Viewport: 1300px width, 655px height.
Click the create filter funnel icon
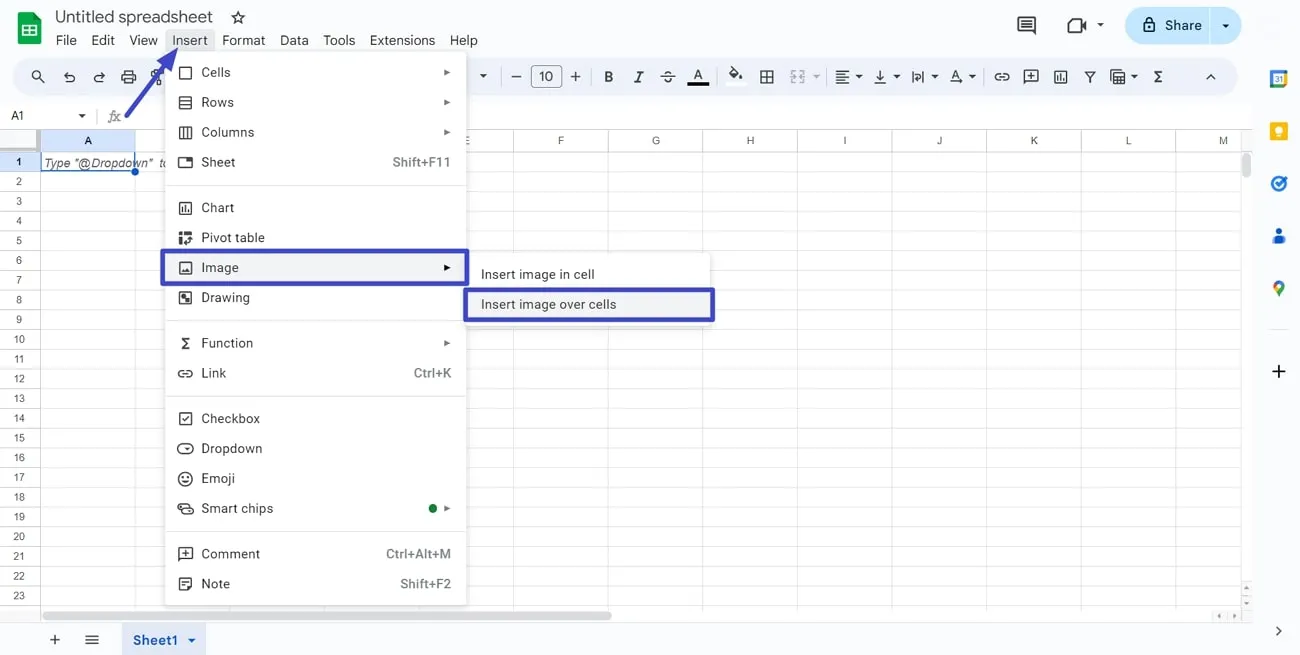tap(1090, 77)
